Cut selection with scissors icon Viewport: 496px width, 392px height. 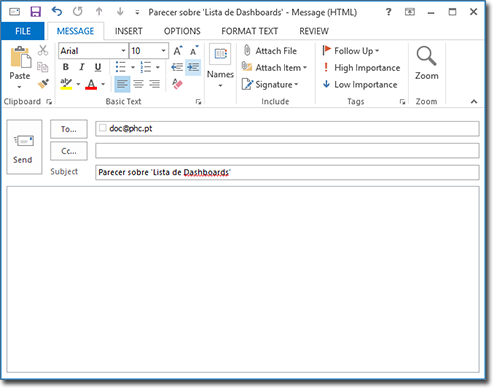43,50
